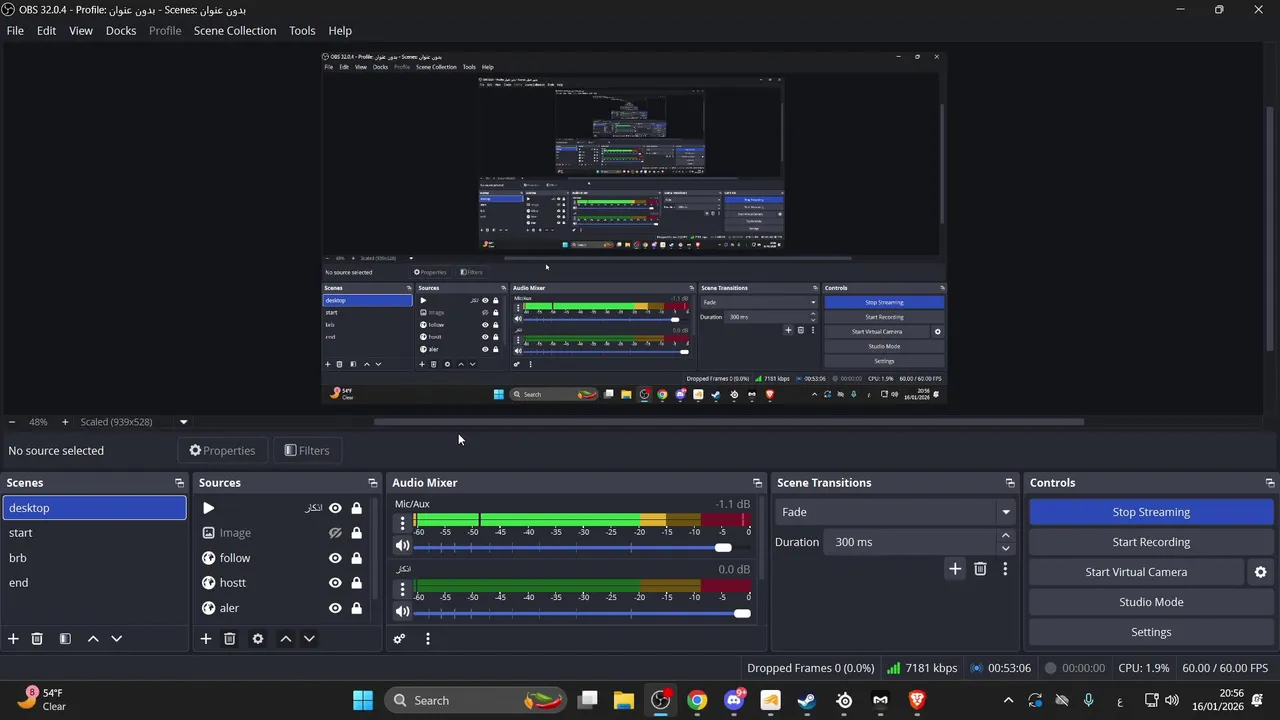1280x720 pixels.
Task: Move scene down arrow in Scenes dock
Action: 117,639
